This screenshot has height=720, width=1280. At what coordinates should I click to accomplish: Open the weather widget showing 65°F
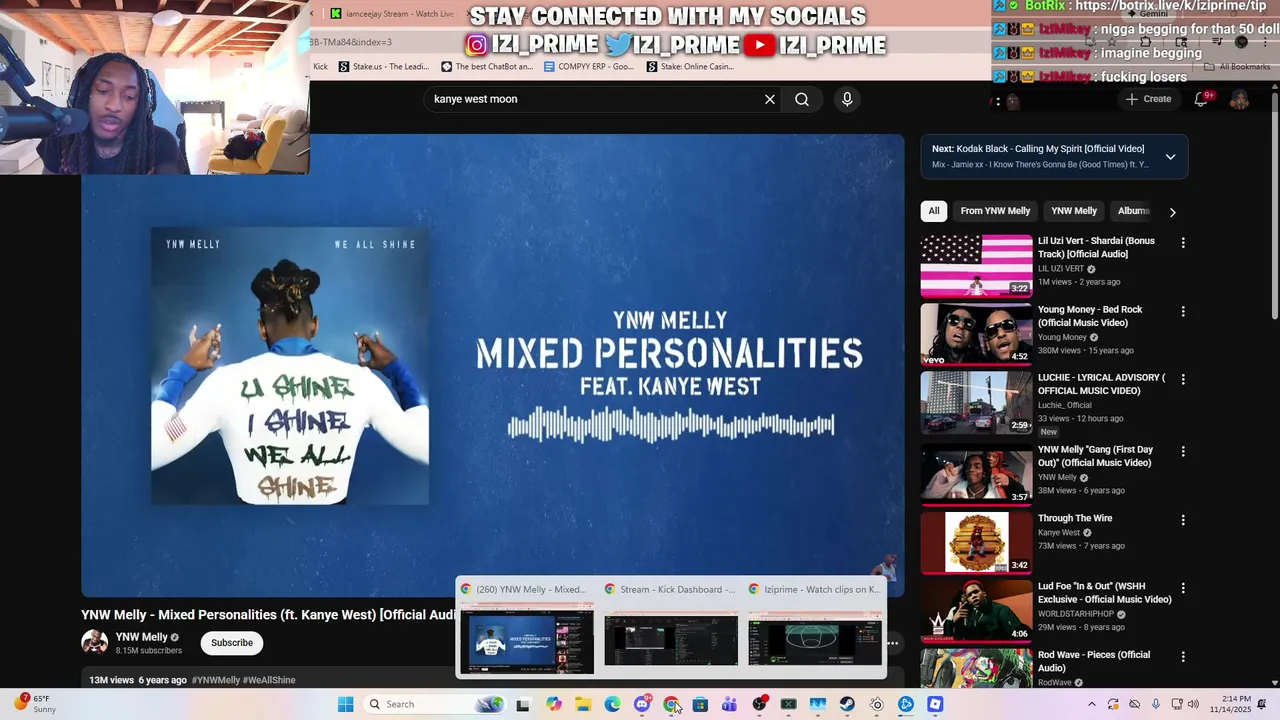(33, 704)
